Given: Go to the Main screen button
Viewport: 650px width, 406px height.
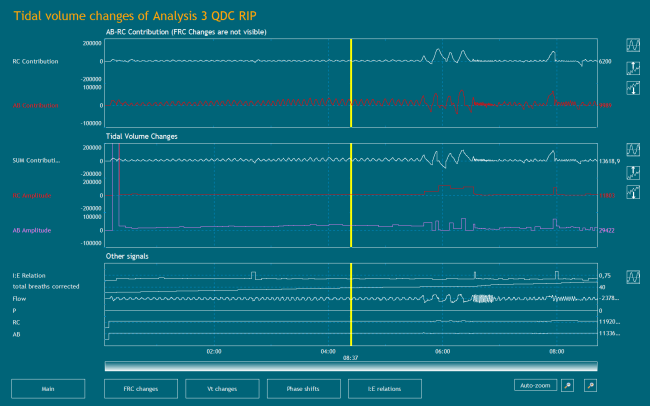Looking at the screenshot, I should pyautogui.click(x=47, y=388).
